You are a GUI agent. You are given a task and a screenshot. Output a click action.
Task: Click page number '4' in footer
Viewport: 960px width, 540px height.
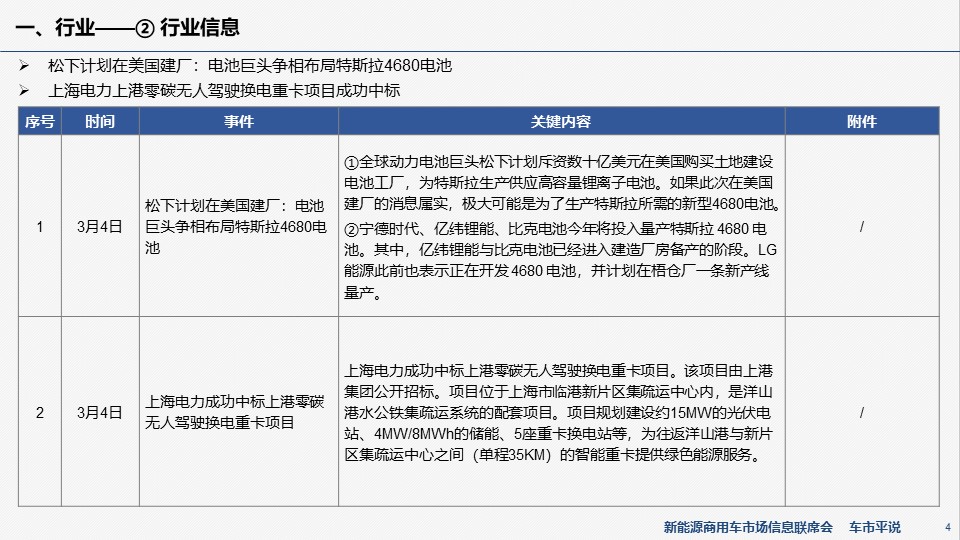pyautogui.click(x=948, y=527)
